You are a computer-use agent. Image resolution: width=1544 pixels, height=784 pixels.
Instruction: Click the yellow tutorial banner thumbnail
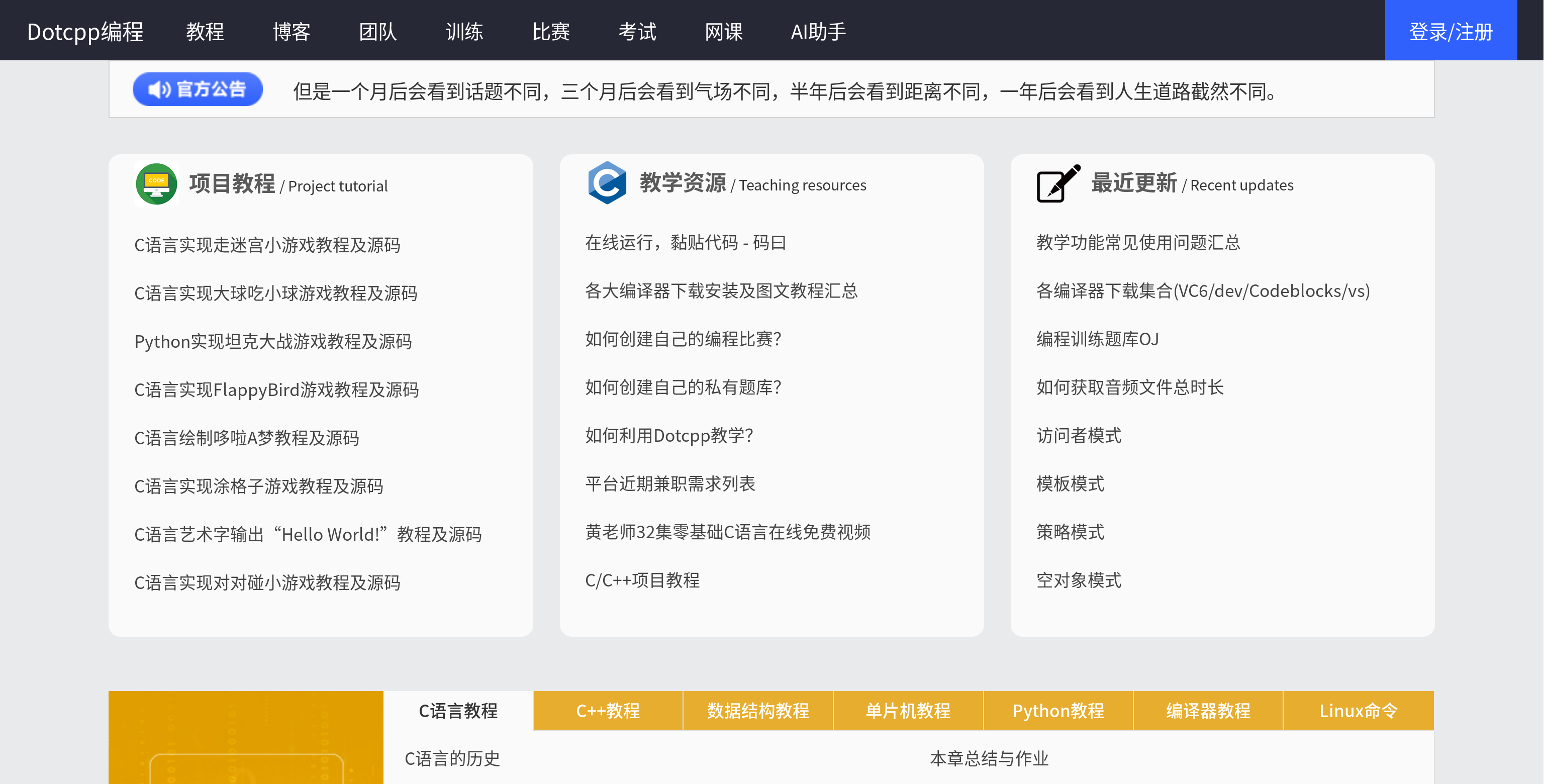point(246,738)
